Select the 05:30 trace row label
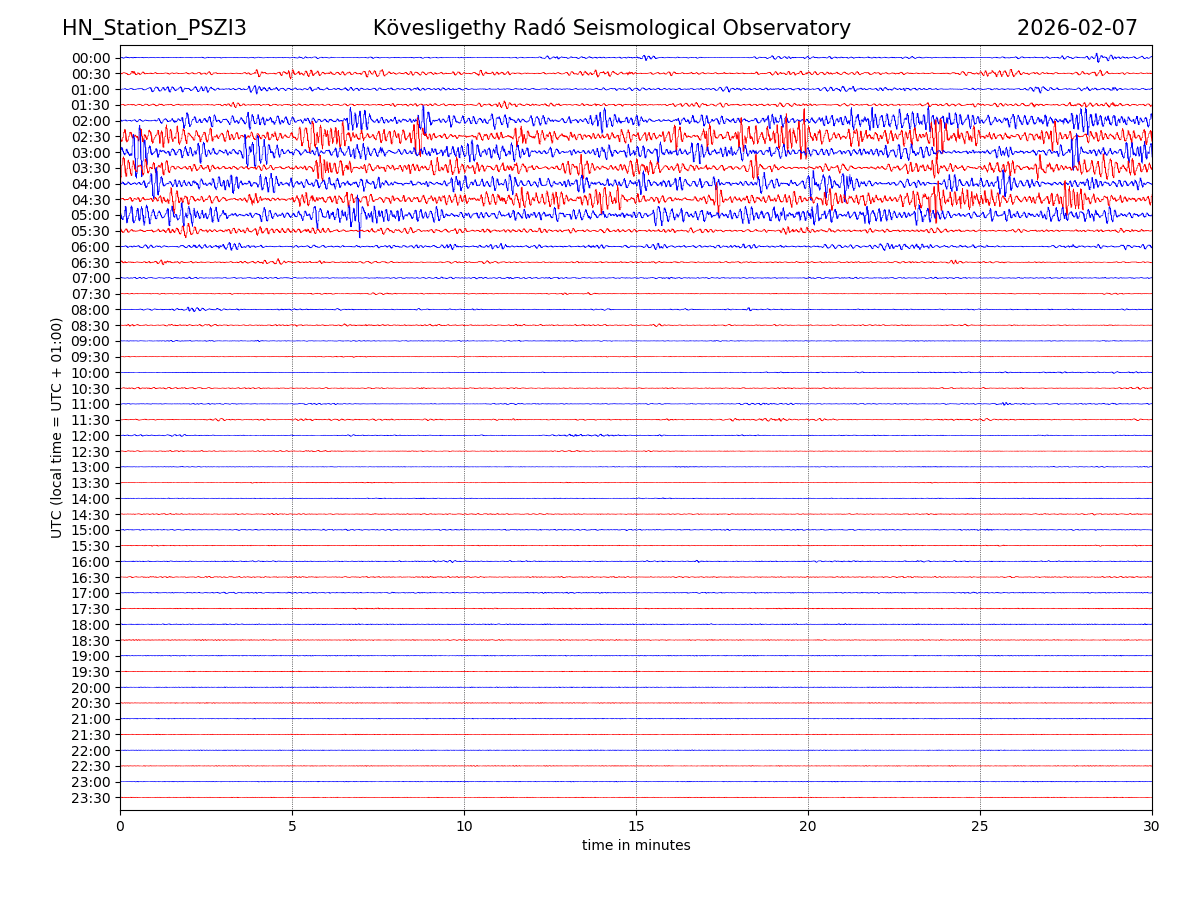 pos(91,231)
